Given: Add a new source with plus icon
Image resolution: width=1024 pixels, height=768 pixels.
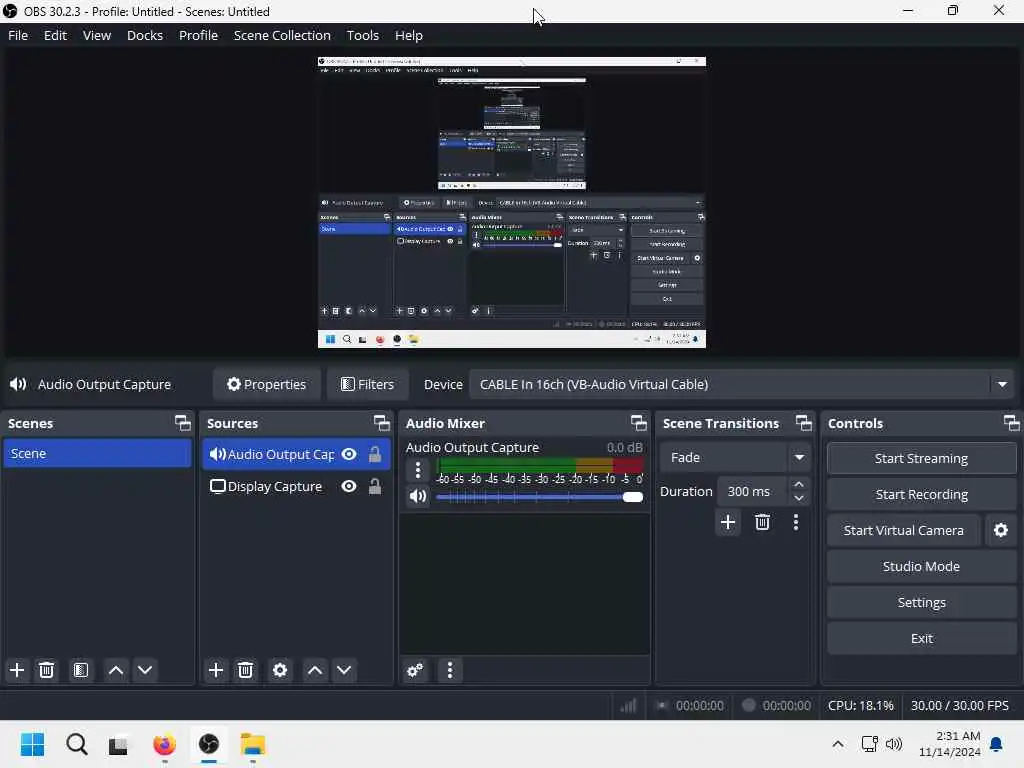Looking at the screenshot, I should (216, 670).
